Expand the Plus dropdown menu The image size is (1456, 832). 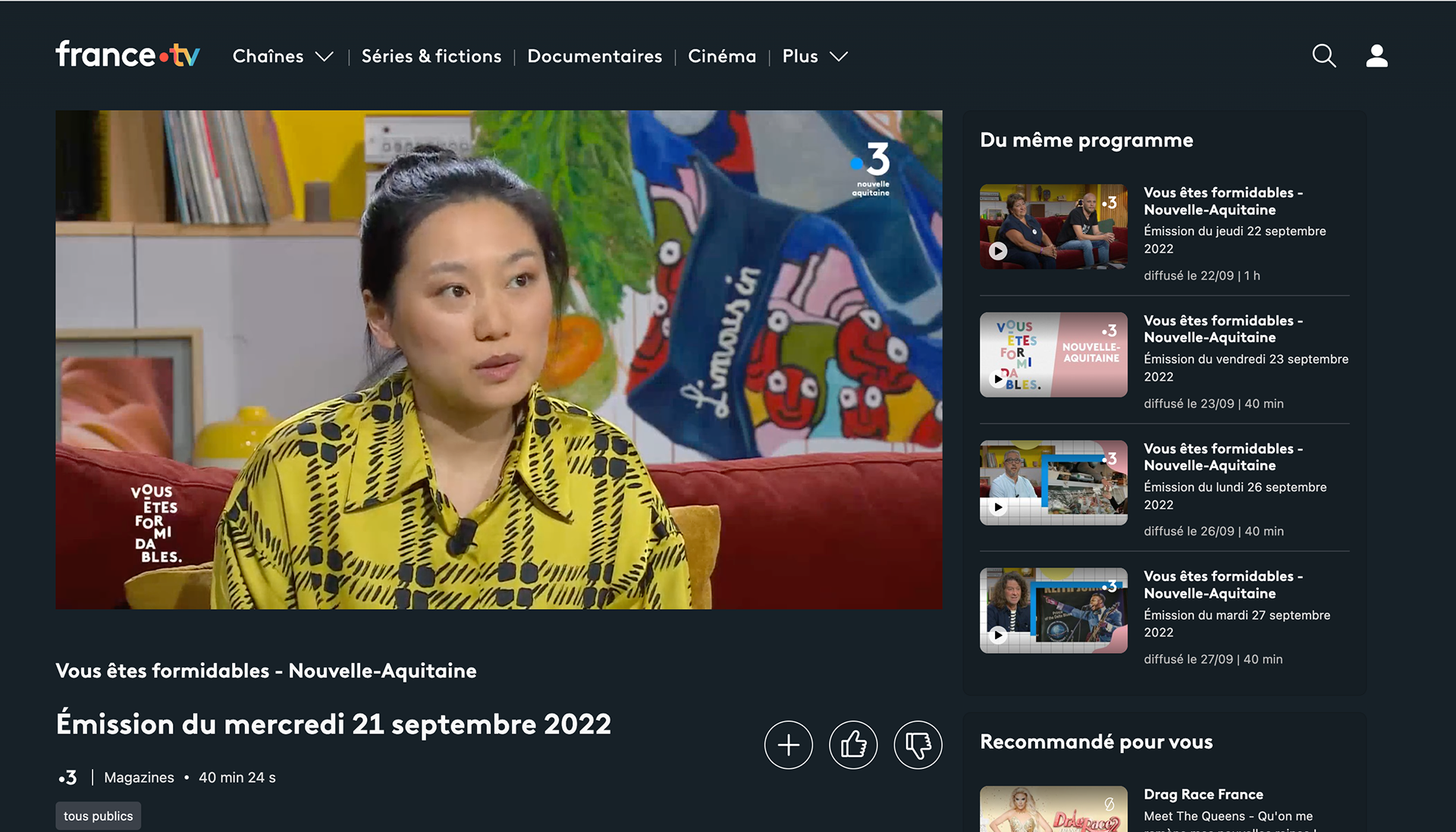(814, 56)
